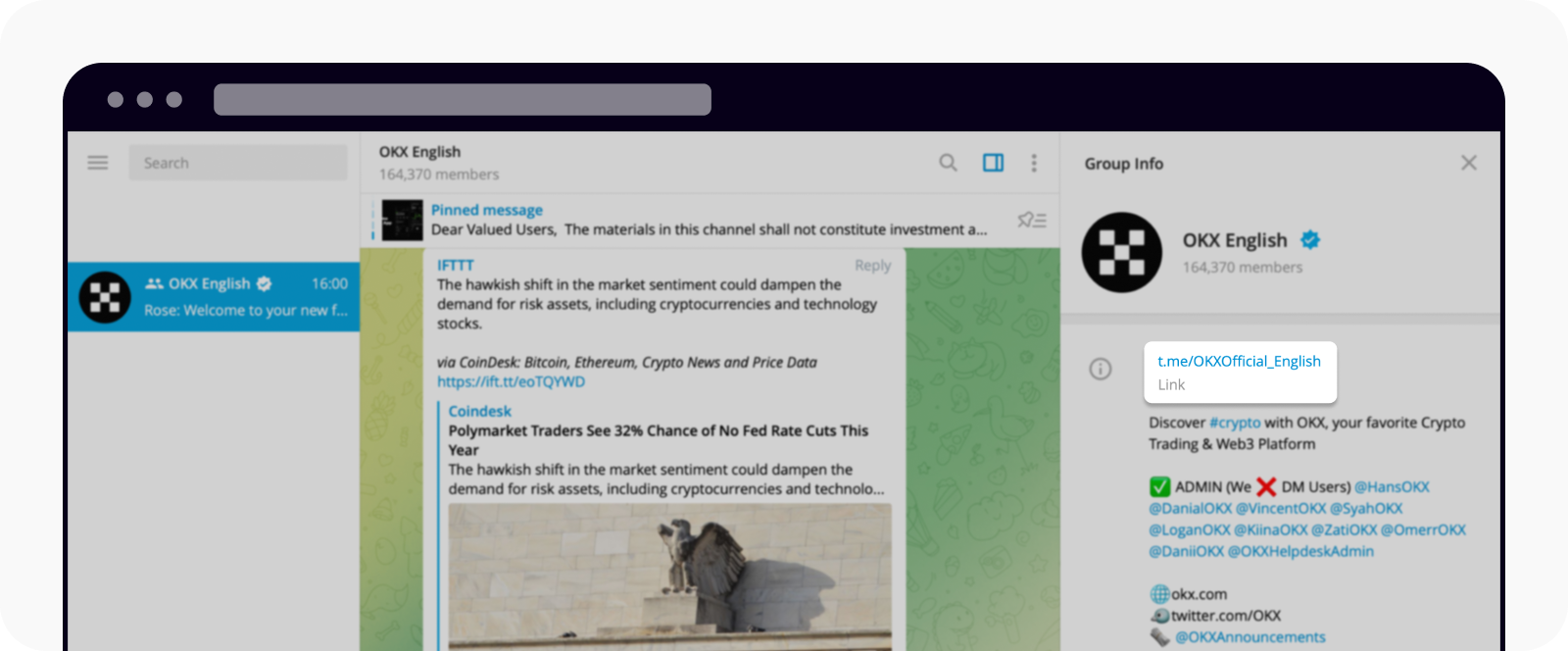Screen dimensions: 1568x651
Task: Open the twitter.com/OKX link
Action: 1226,616
